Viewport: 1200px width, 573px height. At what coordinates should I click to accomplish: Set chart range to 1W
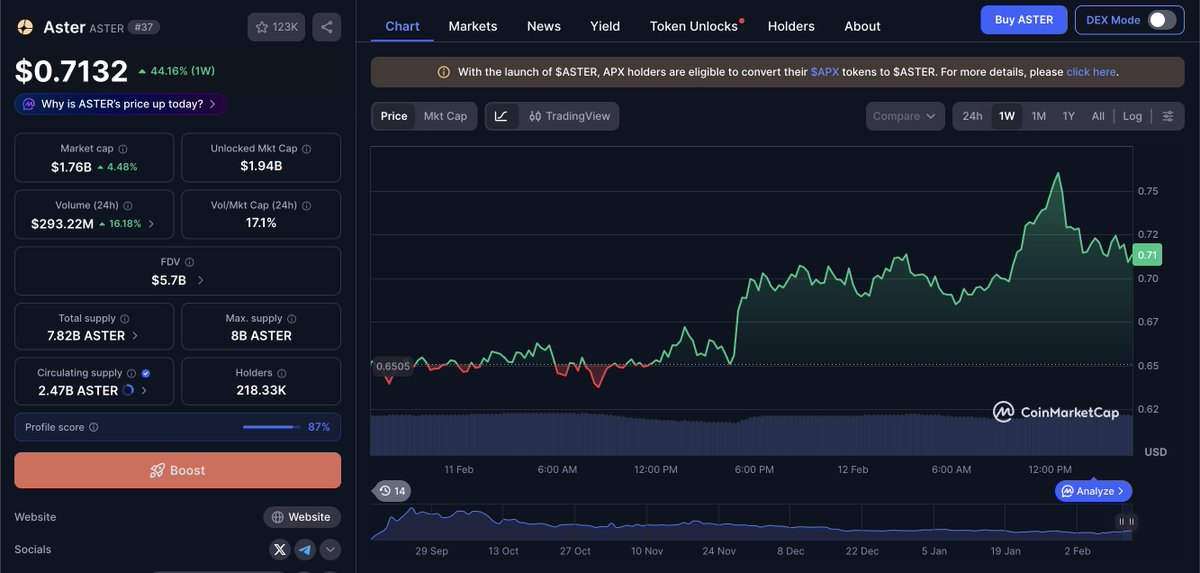(1007, 116)
